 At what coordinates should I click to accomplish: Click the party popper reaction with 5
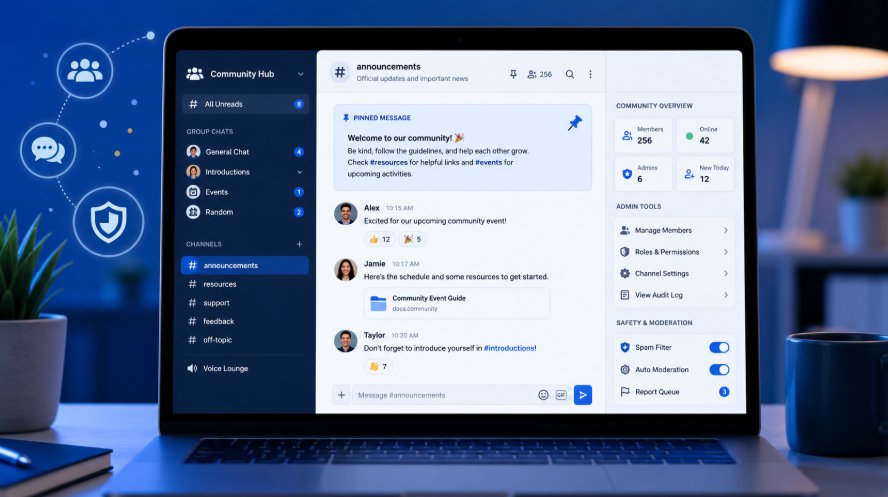pyautogui.click(x=412, y=239)
